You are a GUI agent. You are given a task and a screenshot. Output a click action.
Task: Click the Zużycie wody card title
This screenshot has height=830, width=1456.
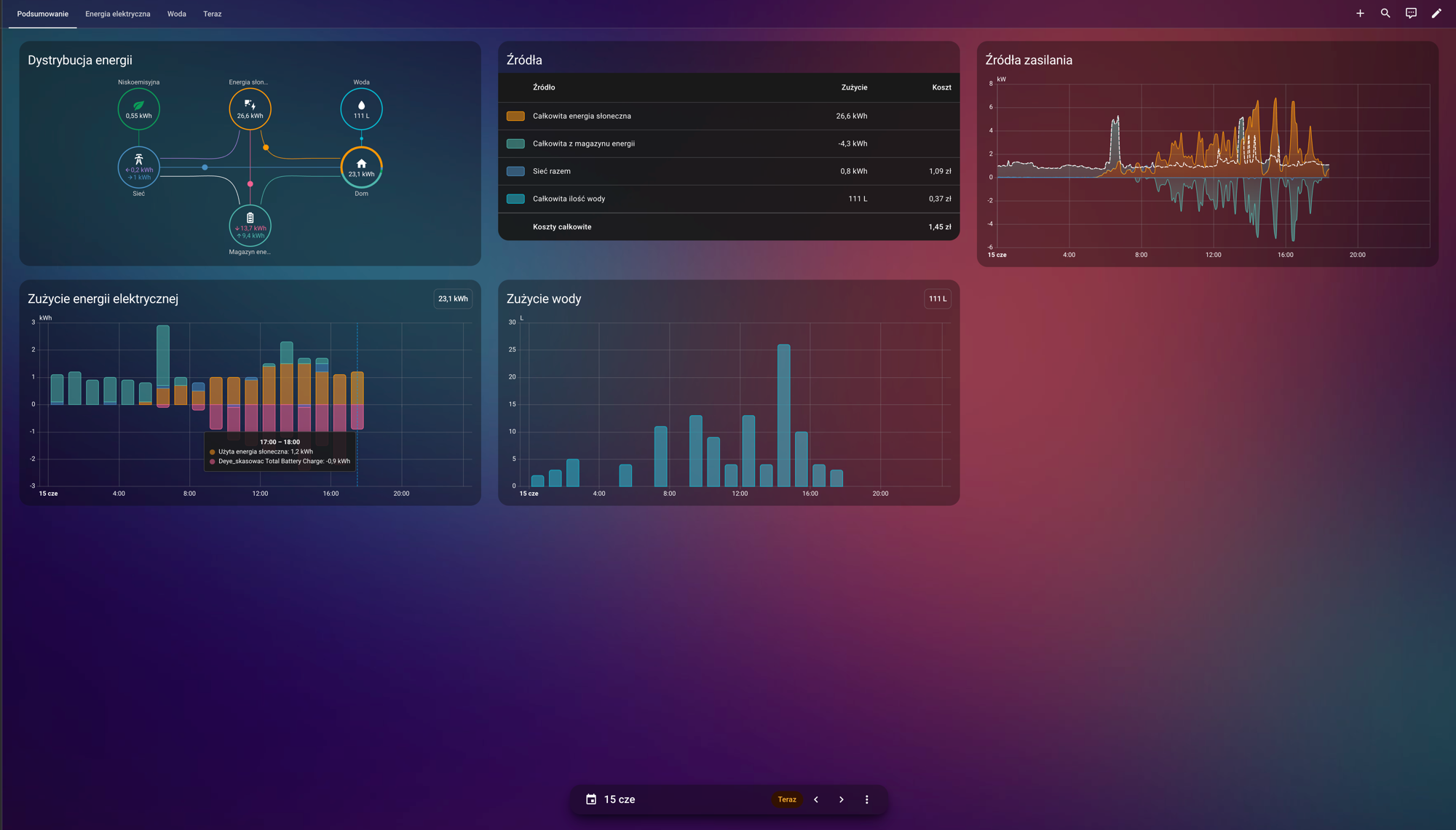544,299
